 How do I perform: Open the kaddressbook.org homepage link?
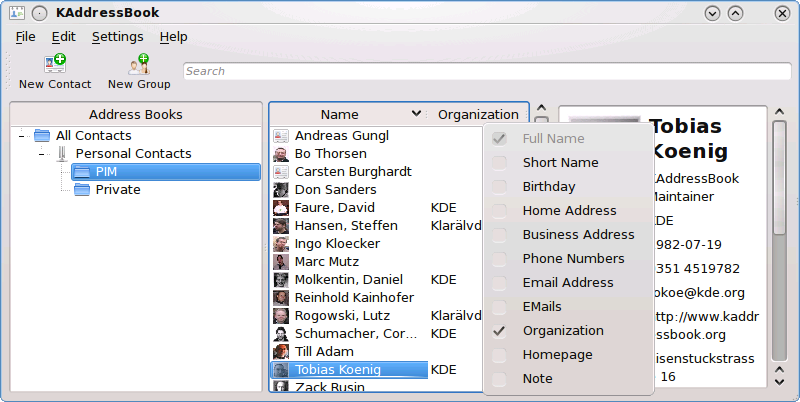707,325
